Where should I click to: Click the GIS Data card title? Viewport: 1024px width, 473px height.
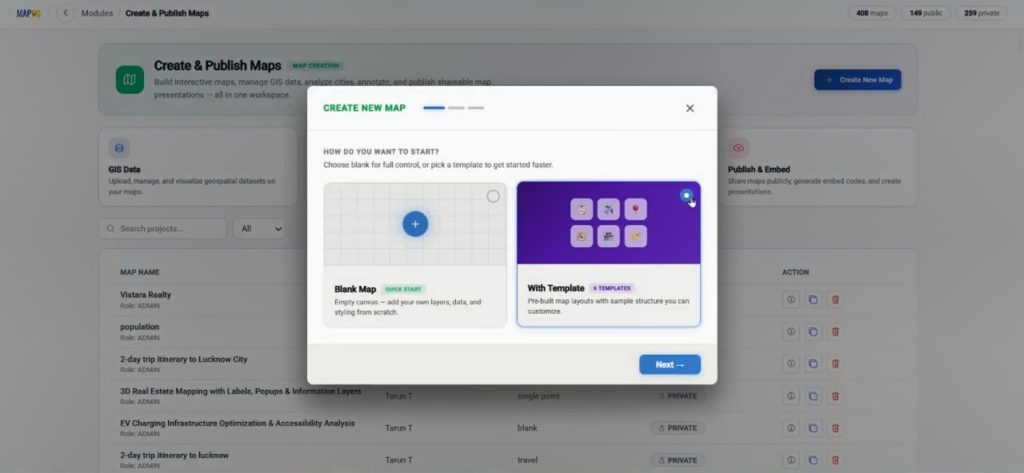coord(124,169)
